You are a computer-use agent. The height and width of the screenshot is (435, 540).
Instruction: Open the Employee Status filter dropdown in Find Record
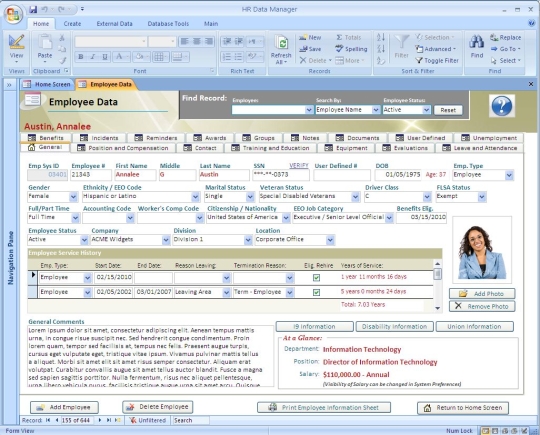[426, 110]
